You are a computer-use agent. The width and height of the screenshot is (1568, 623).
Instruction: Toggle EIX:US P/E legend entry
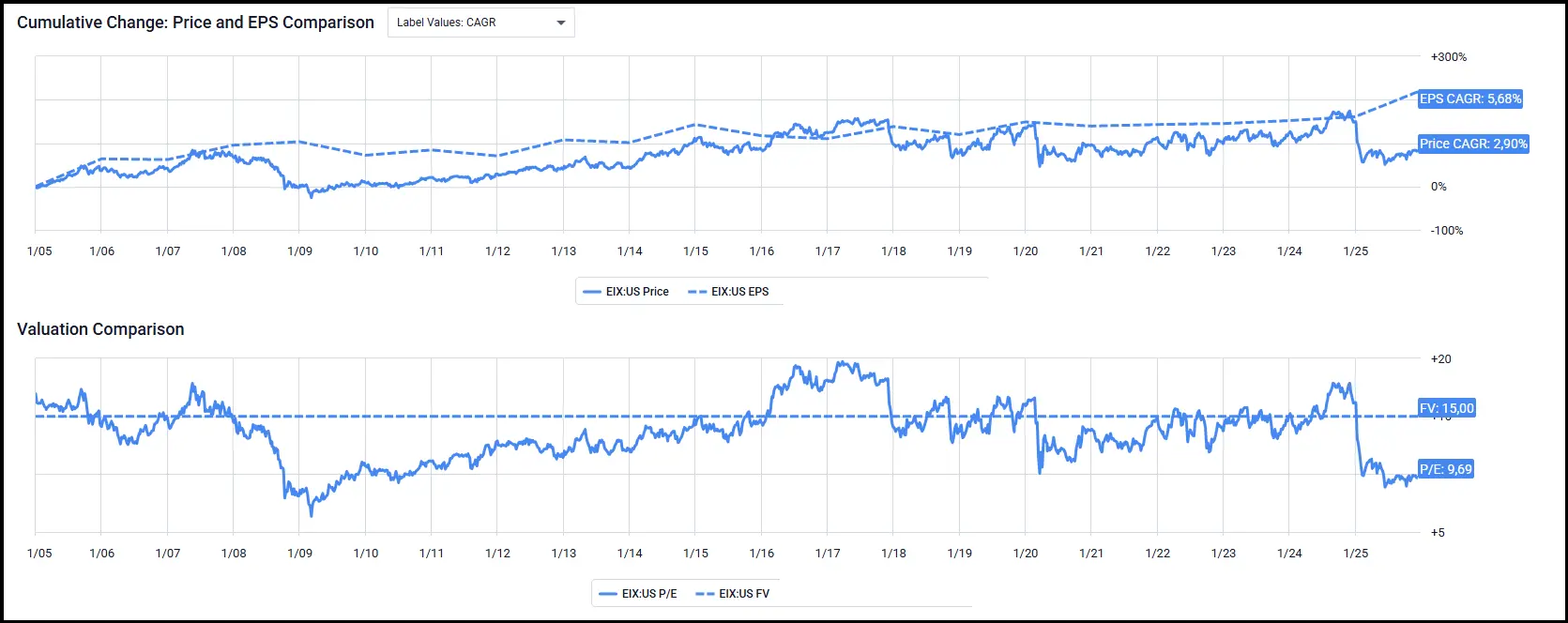(637, 594)
